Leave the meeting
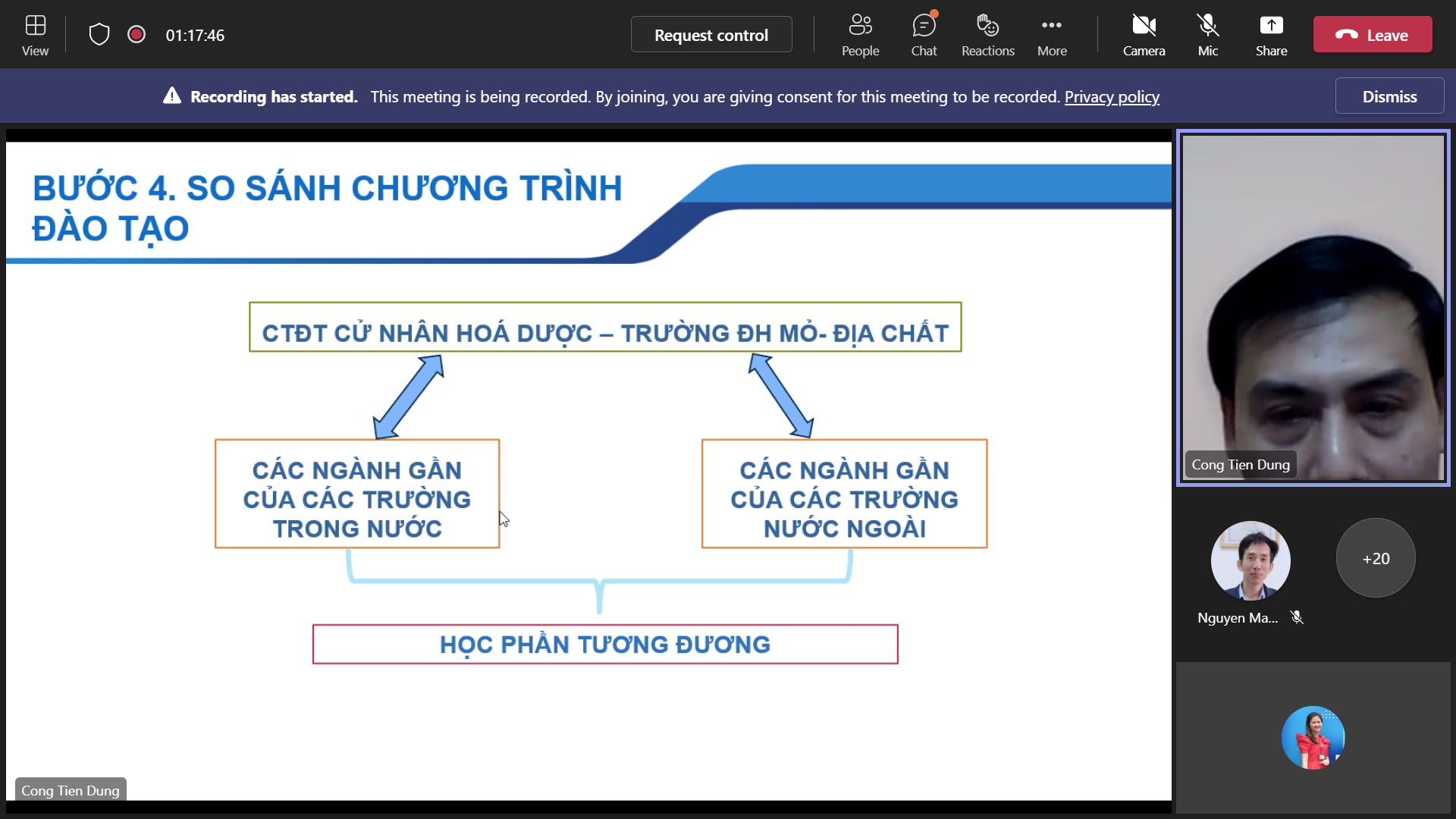This screenshot has height=819, width=1456. pyautogui.click(x=1373, y=35)
